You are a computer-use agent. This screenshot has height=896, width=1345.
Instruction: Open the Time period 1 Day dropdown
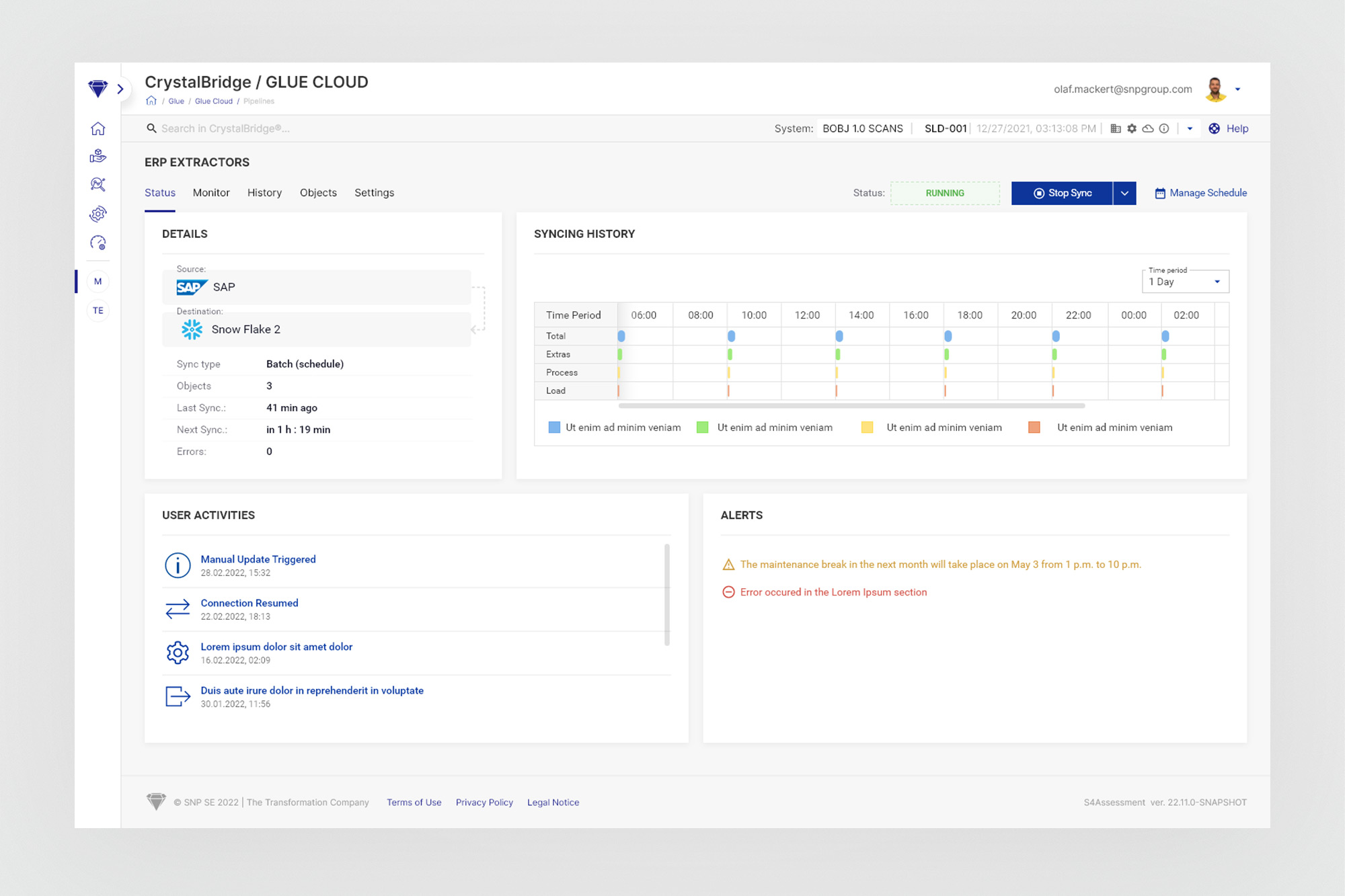[1185, 282]
